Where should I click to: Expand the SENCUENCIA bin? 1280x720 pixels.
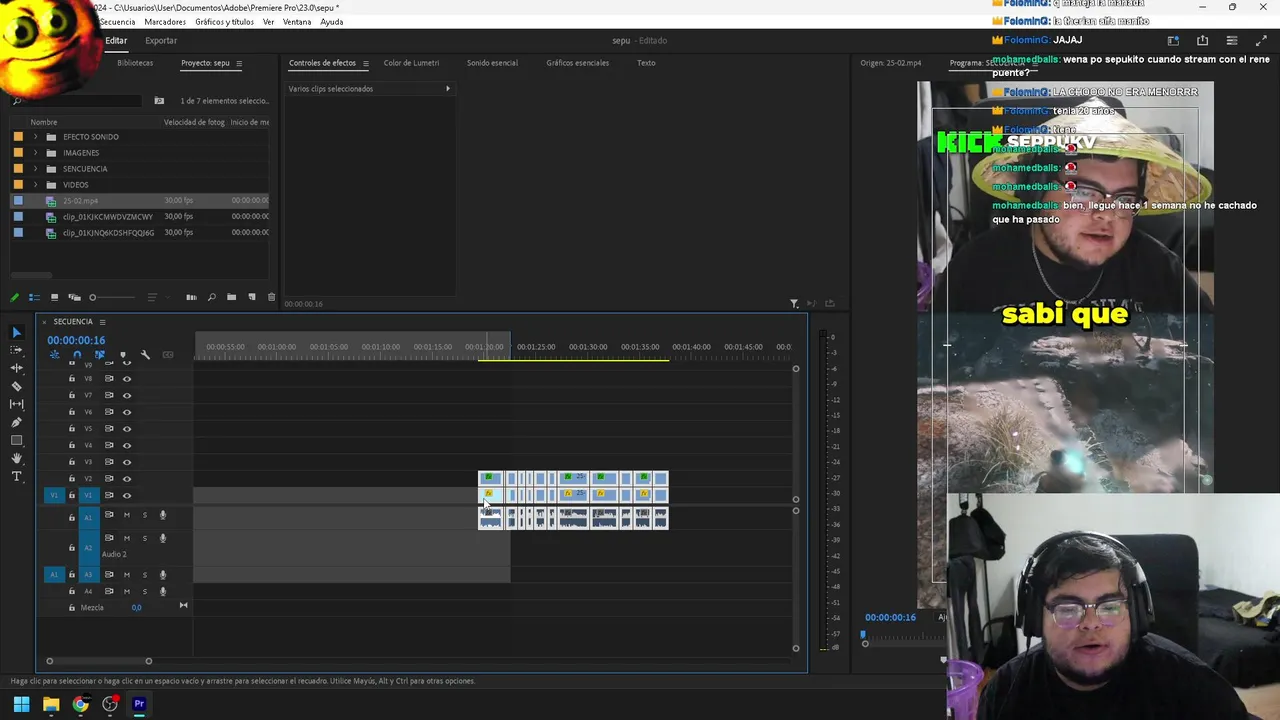coord(36,169)
